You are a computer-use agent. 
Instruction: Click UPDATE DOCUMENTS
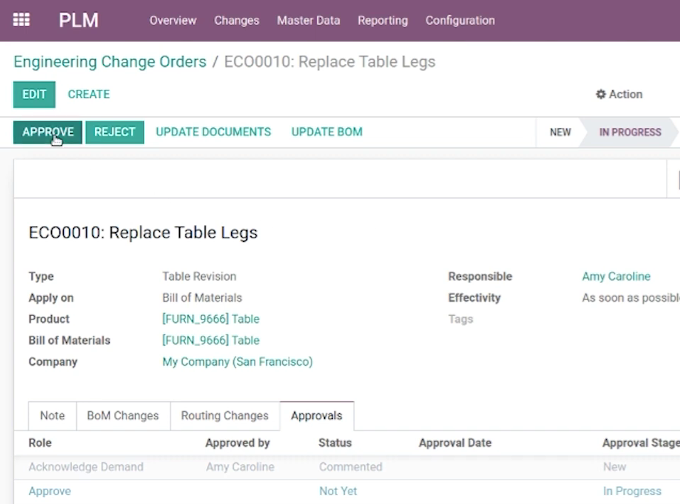(213, 132)
